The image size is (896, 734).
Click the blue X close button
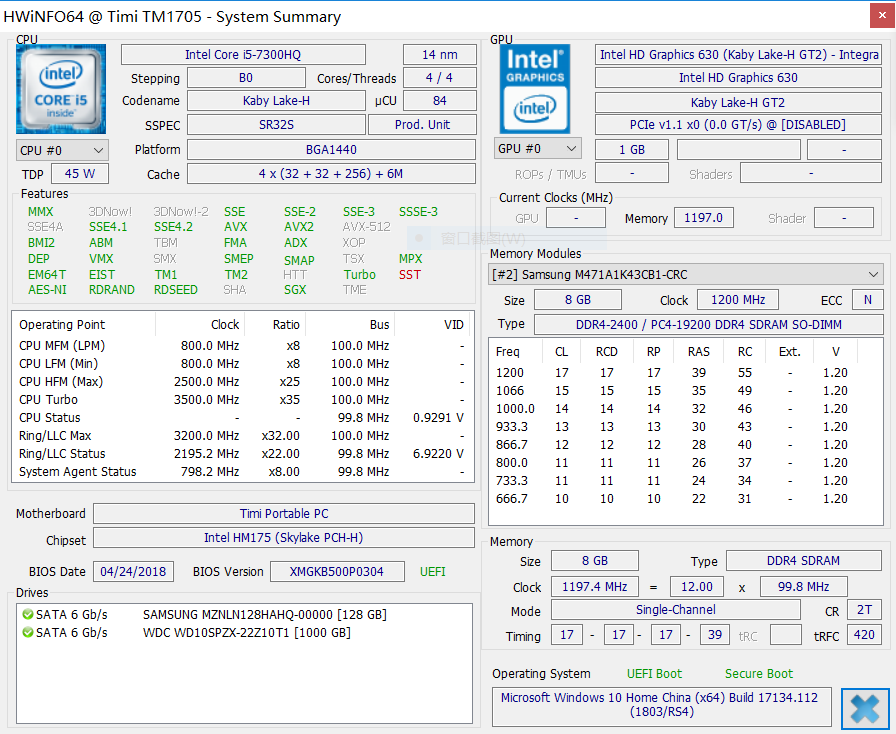click(864, 708)
